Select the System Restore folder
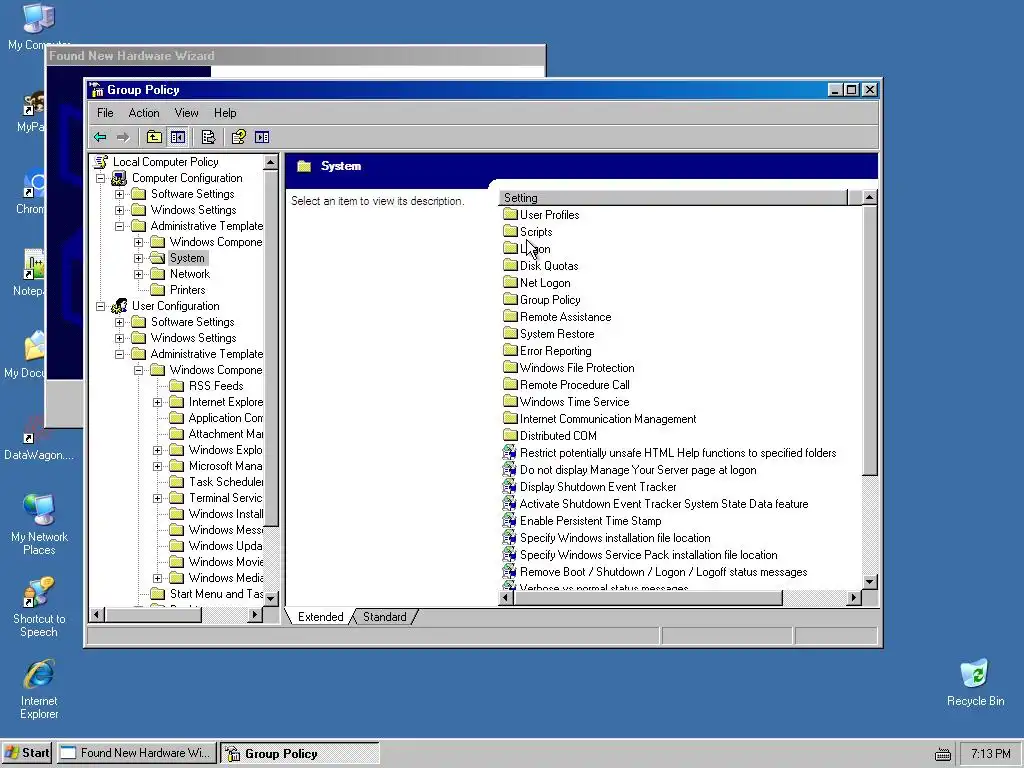 coord(557,334)
